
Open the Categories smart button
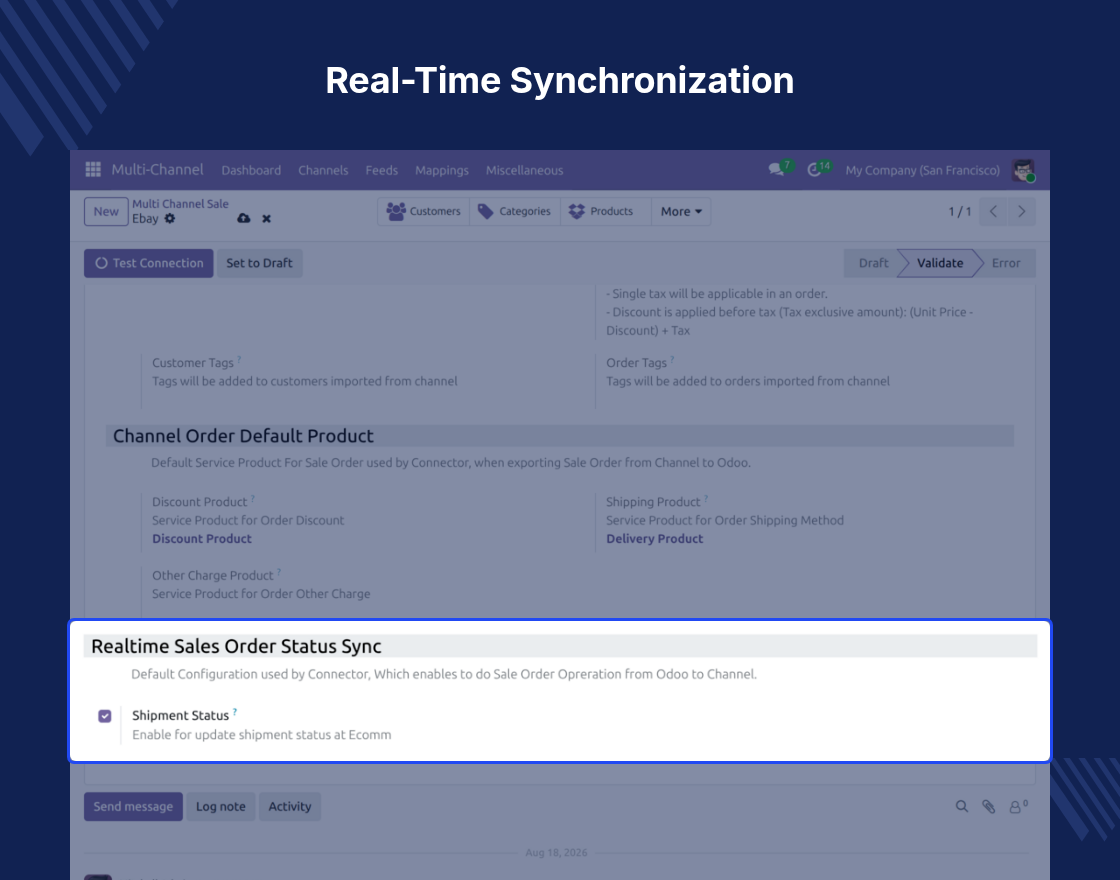(515, 211)
